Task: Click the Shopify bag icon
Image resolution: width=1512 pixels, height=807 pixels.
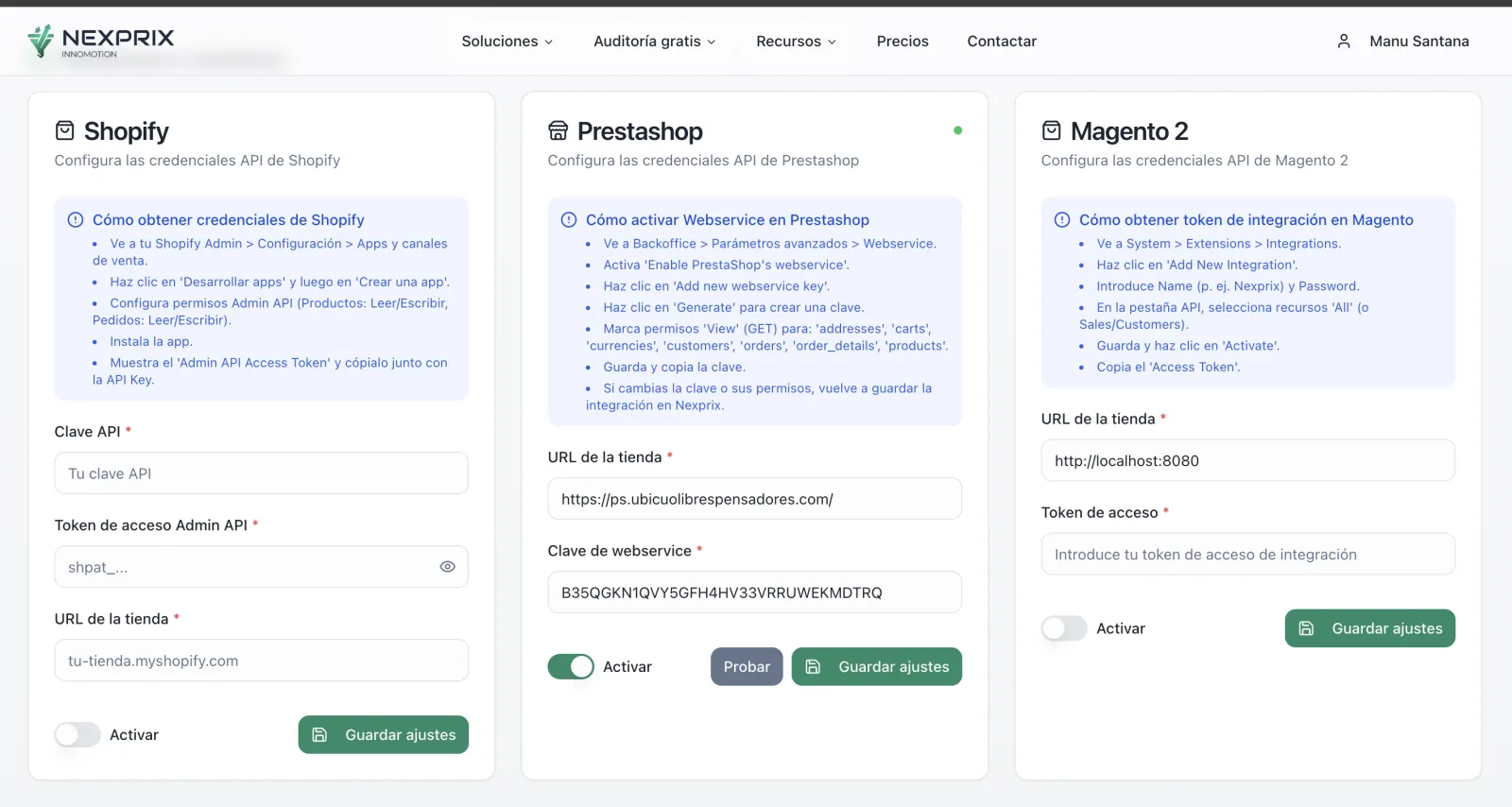Action: (64, 130)
